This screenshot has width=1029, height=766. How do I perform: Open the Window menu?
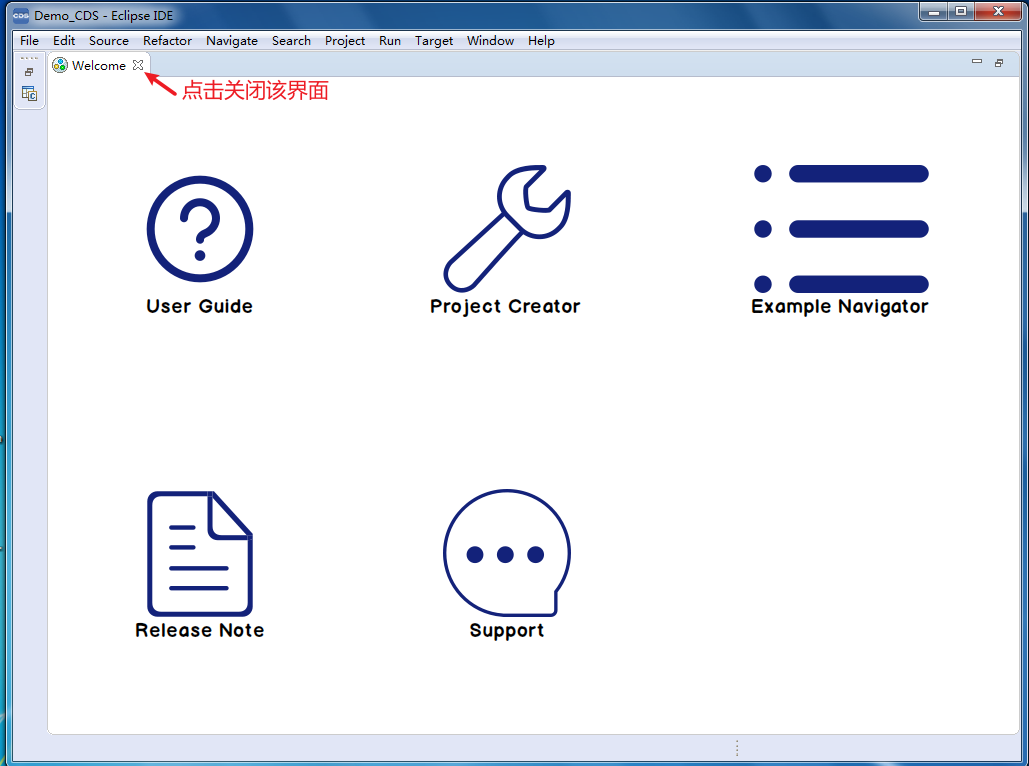click(490, 41)
